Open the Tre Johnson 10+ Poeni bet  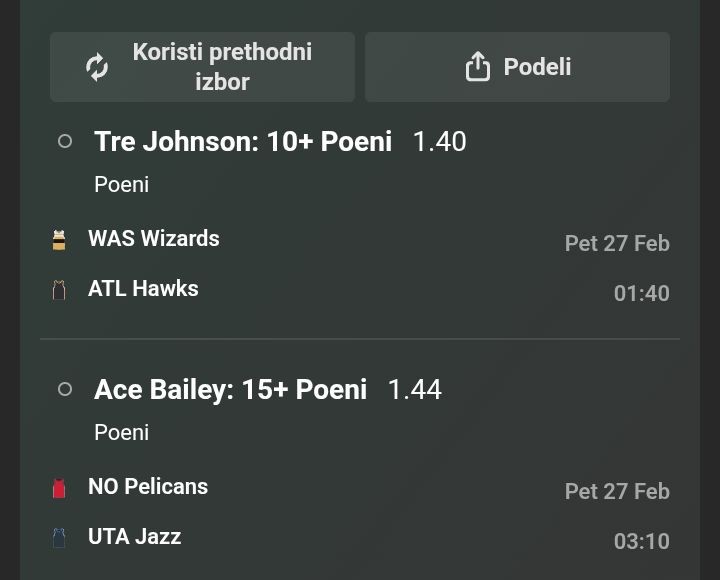point(243,142)
